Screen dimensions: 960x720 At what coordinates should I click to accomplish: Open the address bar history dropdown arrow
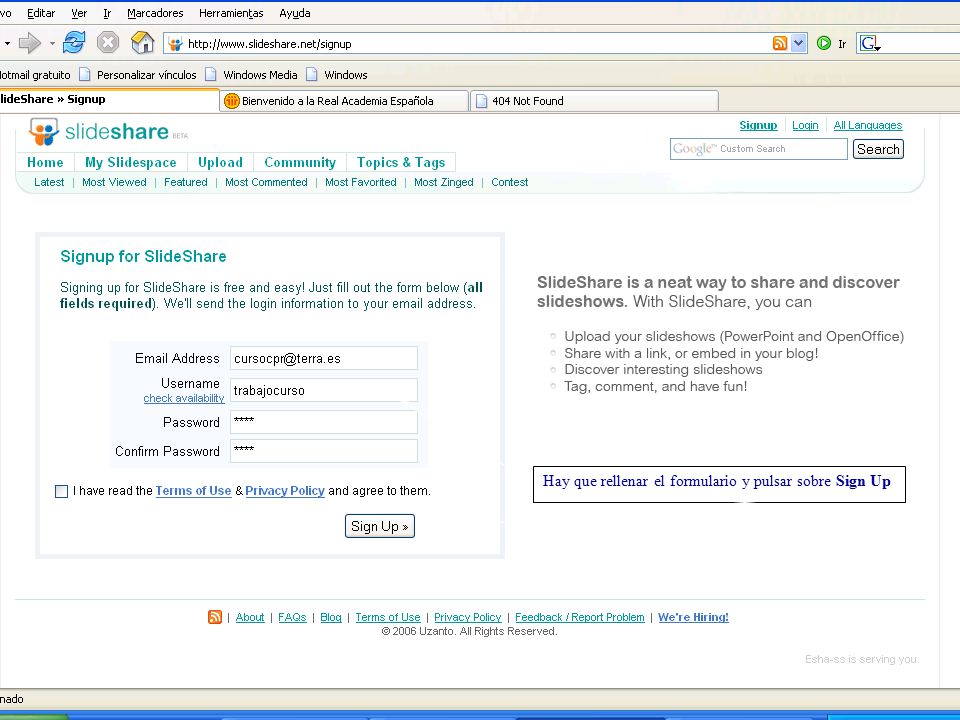(798, 43)
